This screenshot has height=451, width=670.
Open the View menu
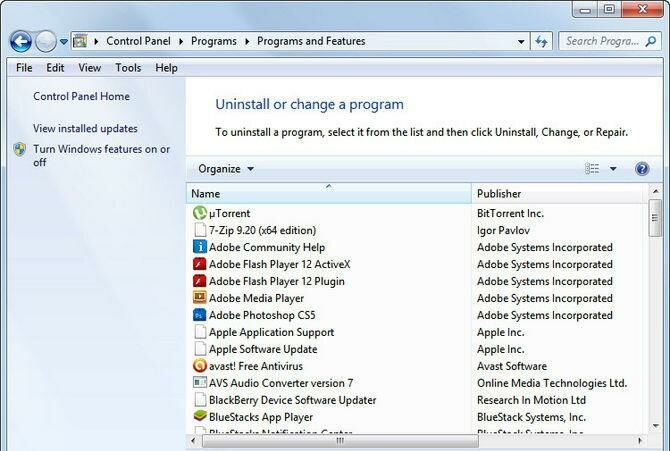89,68
